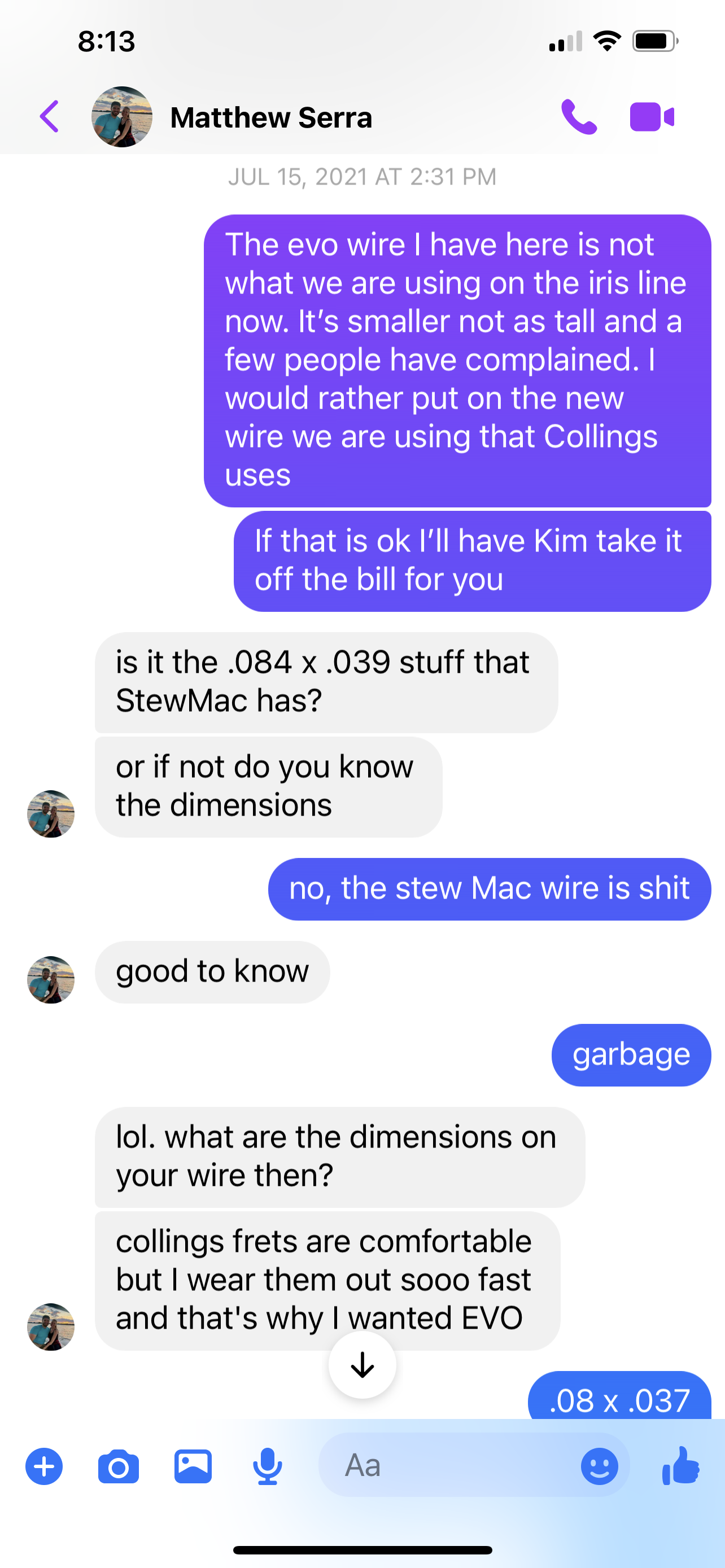Screen dimensions: 725x1568
Task: Tap avatar beside "good to know" message
Action: click(x=51, y=979)
